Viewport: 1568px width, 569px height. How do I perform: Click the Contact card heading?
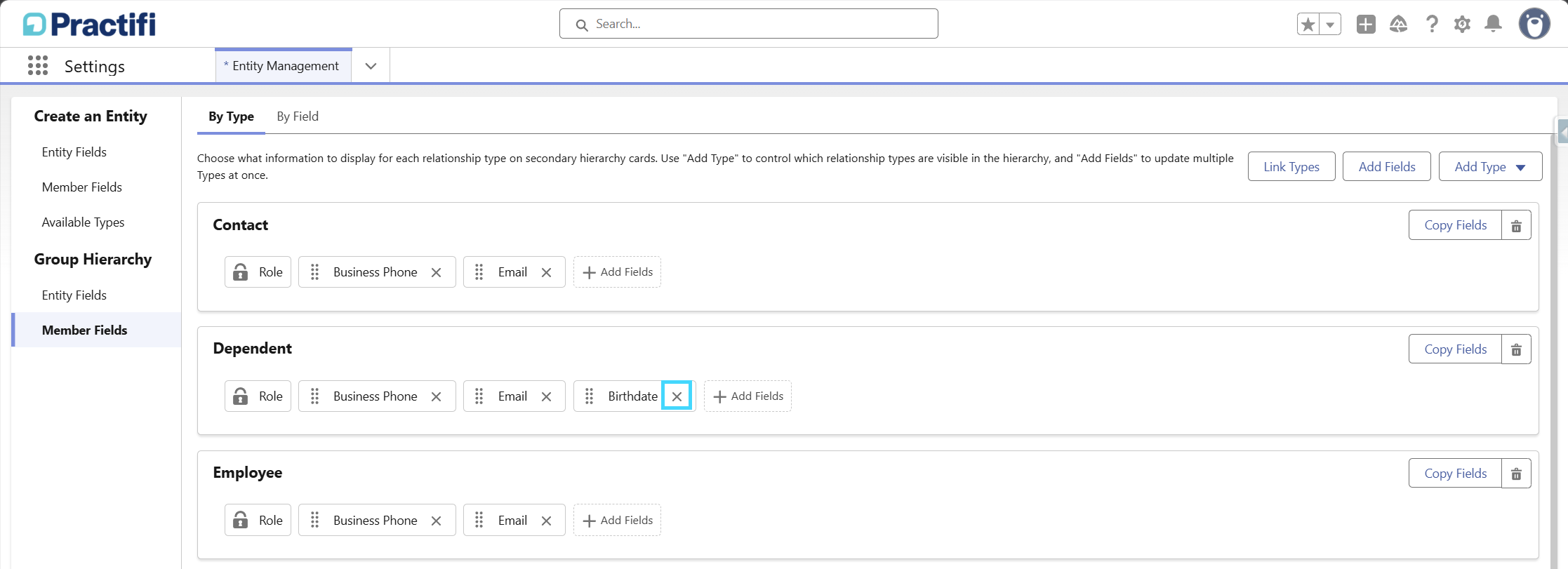pos(241,225)
